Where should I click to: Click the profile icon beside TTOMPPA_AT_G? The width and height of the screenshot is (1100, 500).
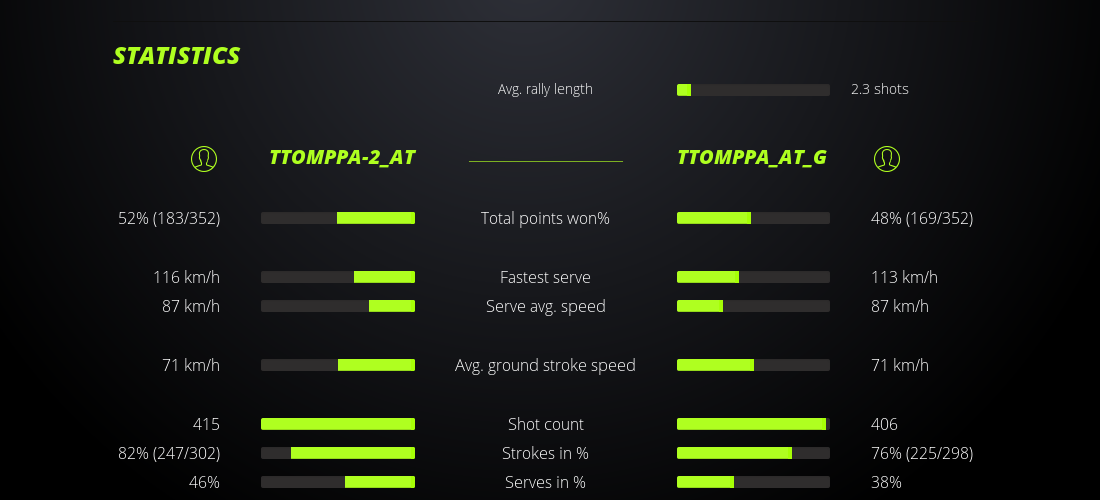point(887,158)
